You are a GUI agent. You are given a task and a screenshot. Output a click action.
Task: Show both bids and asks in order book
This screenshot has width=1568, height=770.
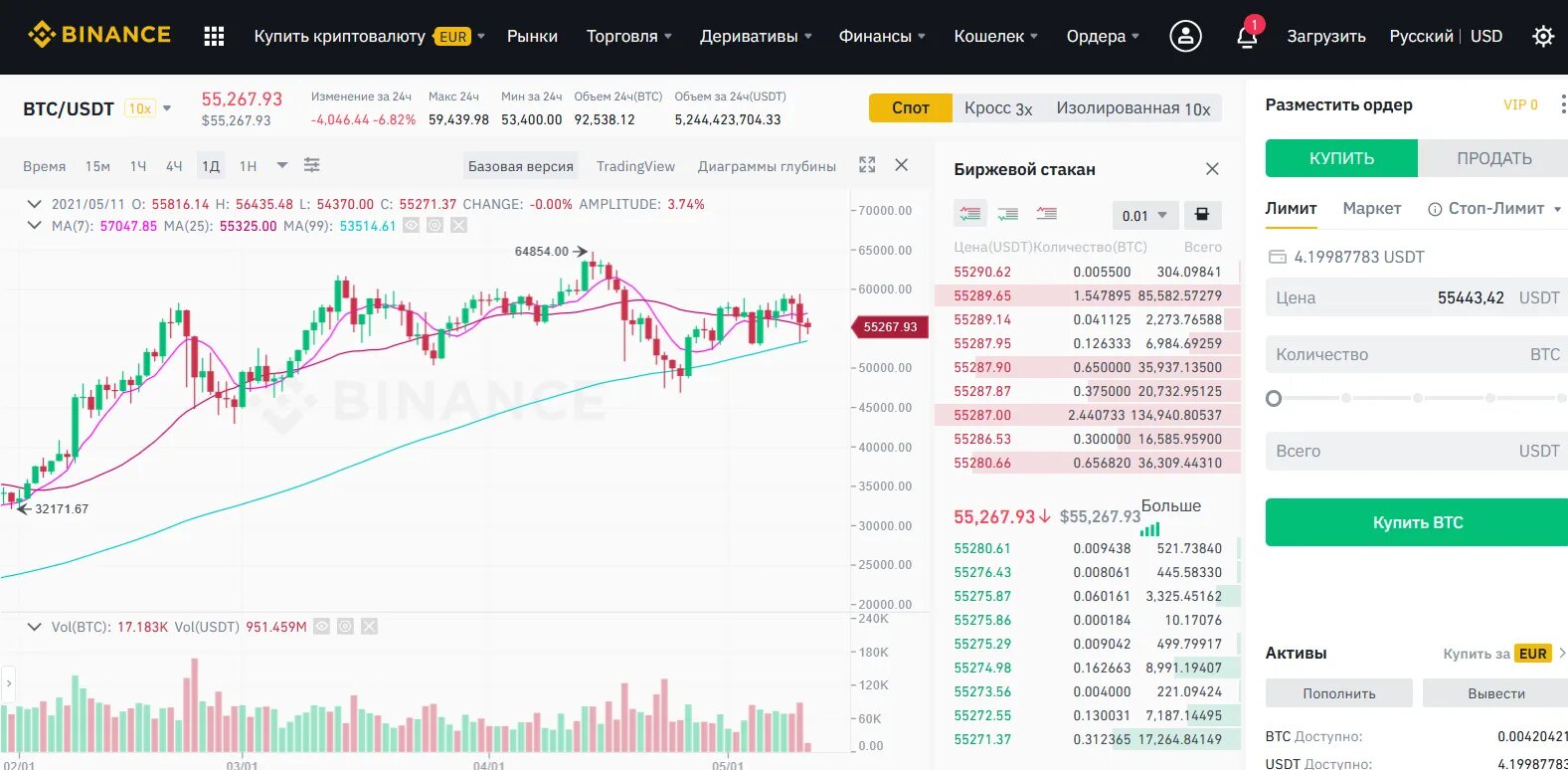[x=969, y=214]
